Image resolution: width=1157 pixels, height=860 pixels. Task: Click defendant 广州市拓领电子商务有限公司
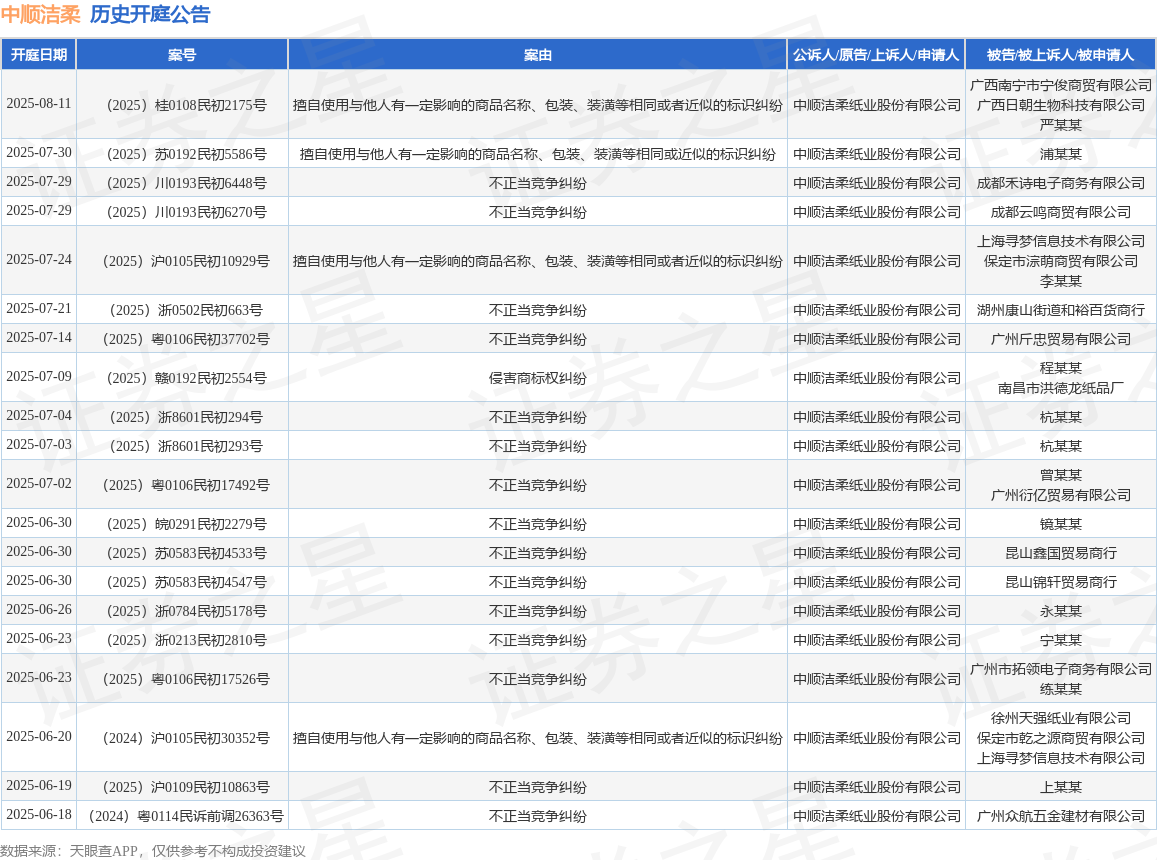1060,669
